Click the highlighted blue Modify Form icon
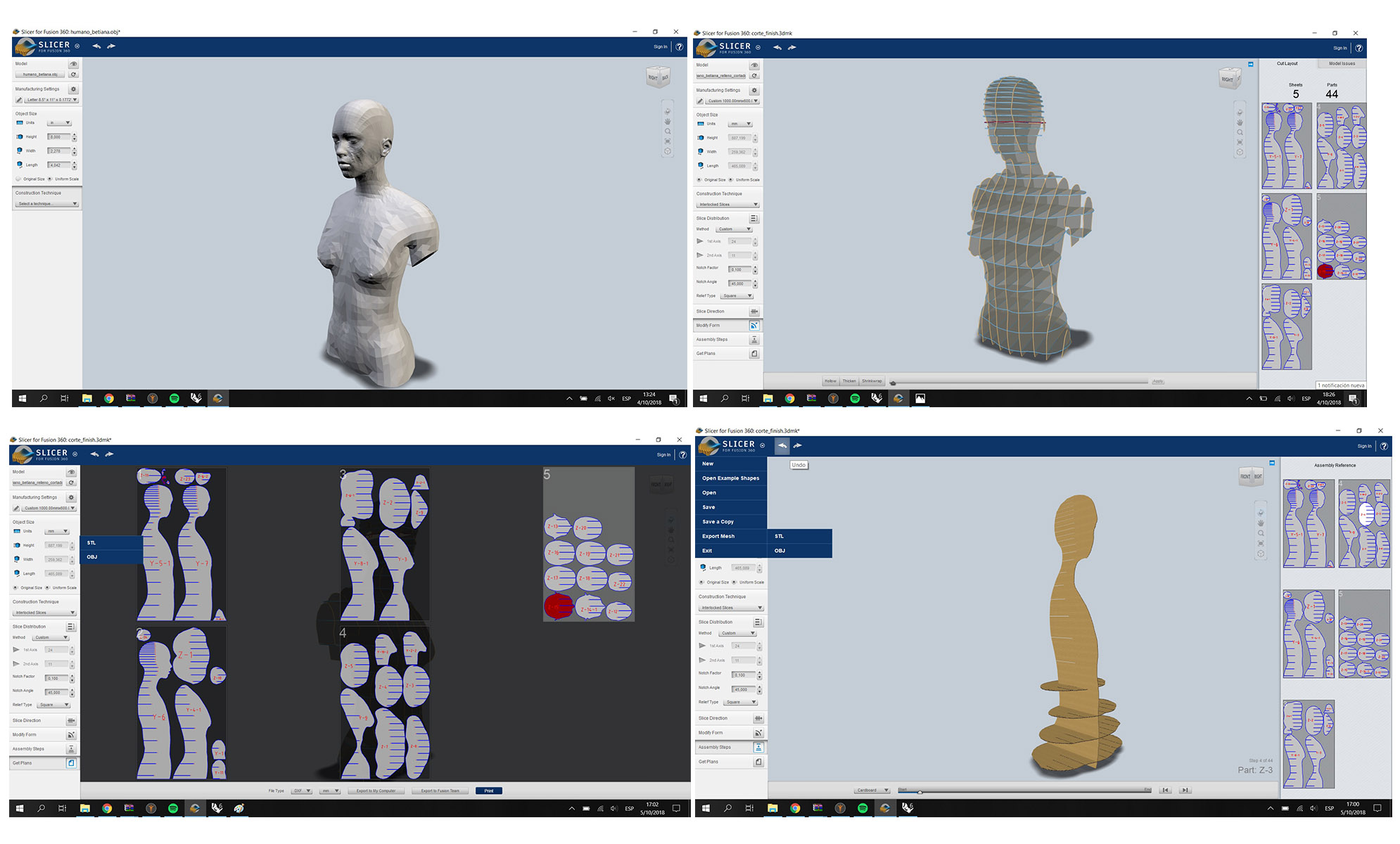Image resolution: width=1400 pixels, height=844 pixels. pos(753,326)
